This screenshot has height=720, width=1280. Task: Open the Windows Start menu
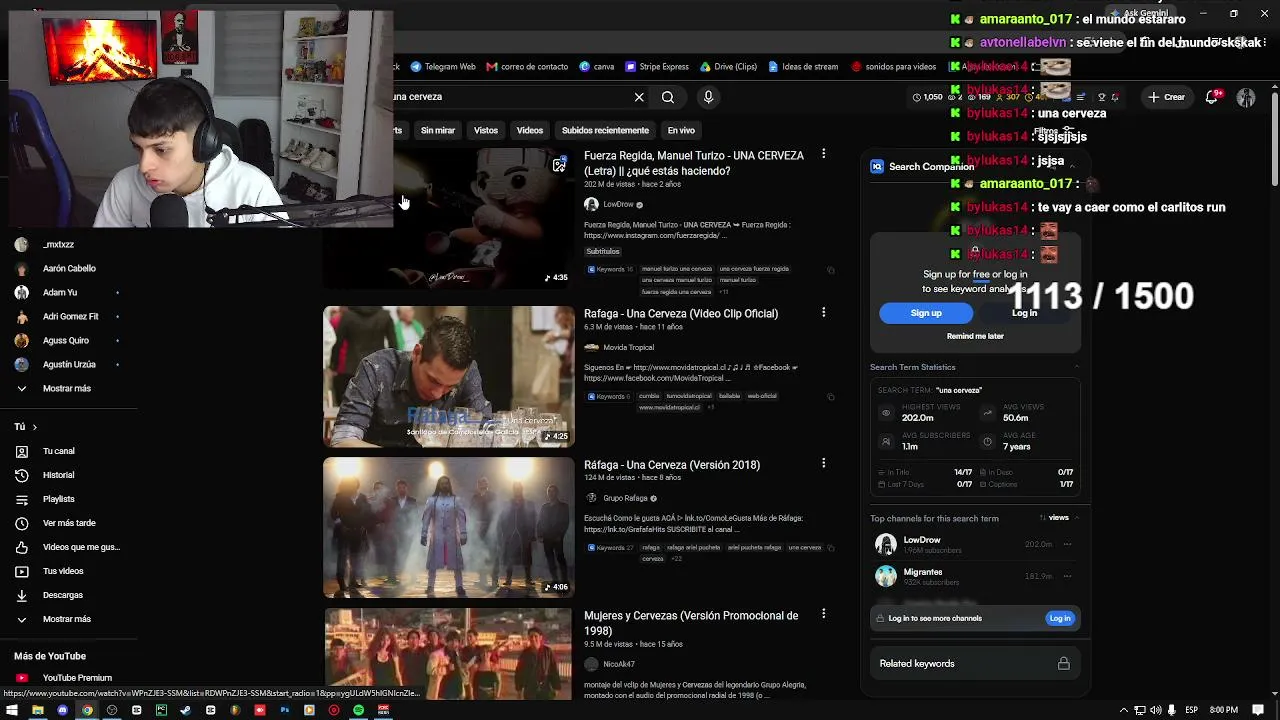click(12, 710)
